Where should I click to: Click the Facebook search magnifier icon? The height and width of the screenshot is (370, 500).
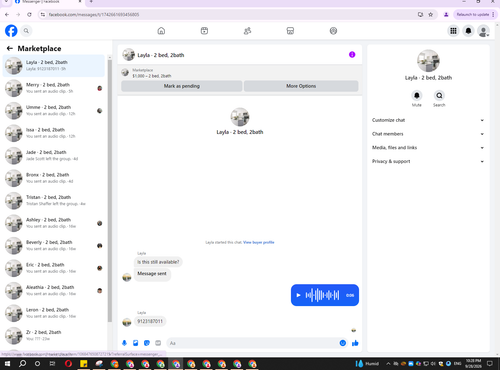click(26, 31)
